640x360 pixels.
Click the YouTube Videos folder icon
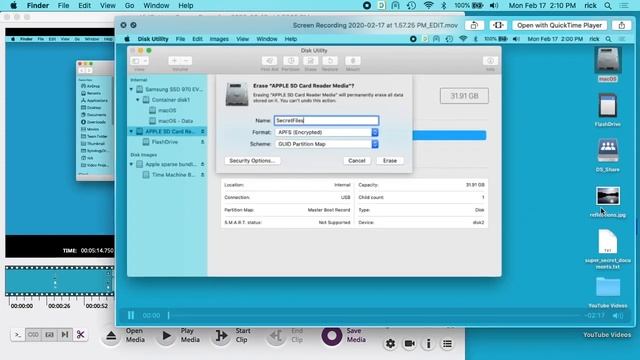tap(608, 287)
